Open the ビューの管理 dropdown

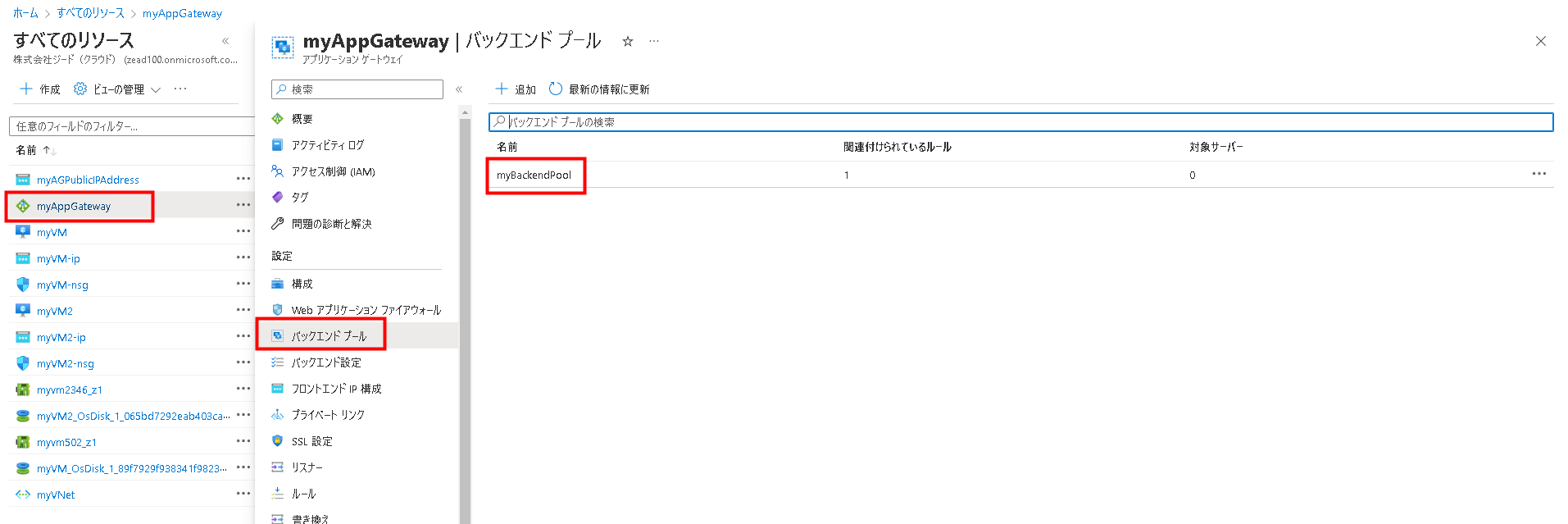click(117, 89)
